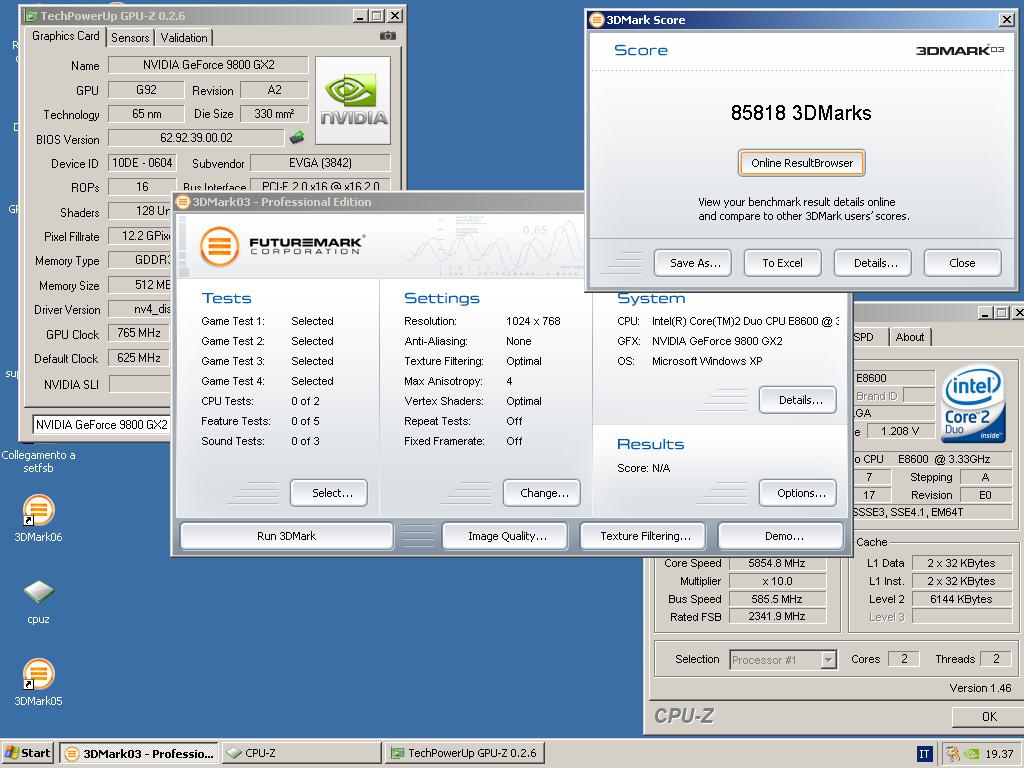Click the BIOS save chip icon in GPU-Z

(297, 137)
